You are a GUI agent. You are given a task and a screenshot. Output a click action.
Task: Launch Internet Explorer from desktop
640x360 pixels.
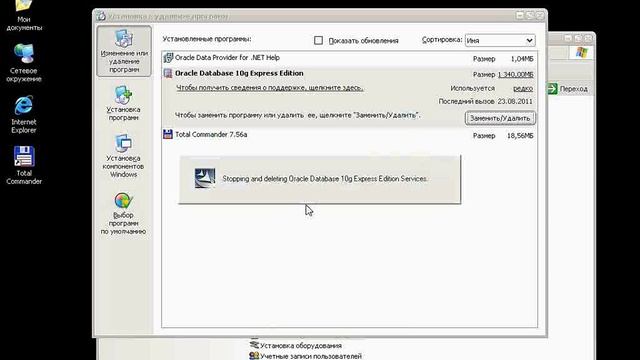pos(24,115)
